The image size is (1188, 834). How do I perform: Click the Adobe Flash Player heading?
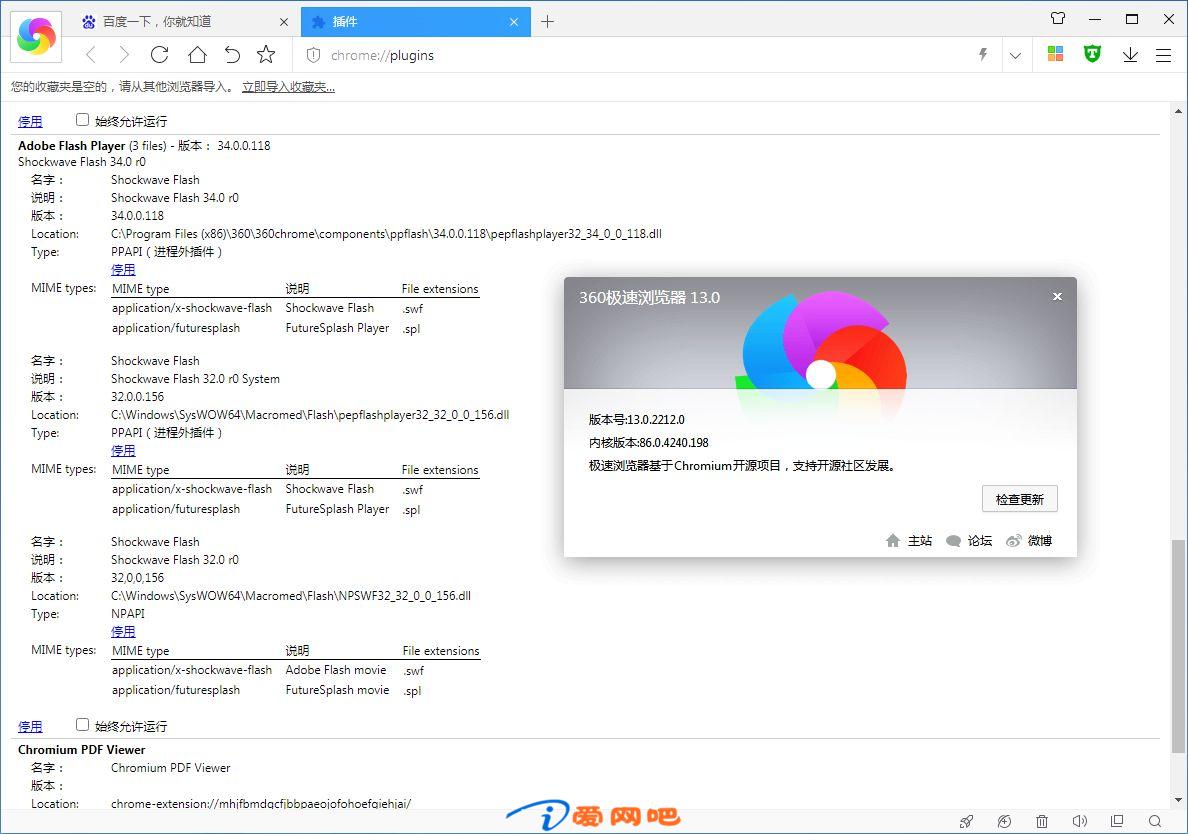[x=71, y=145]
